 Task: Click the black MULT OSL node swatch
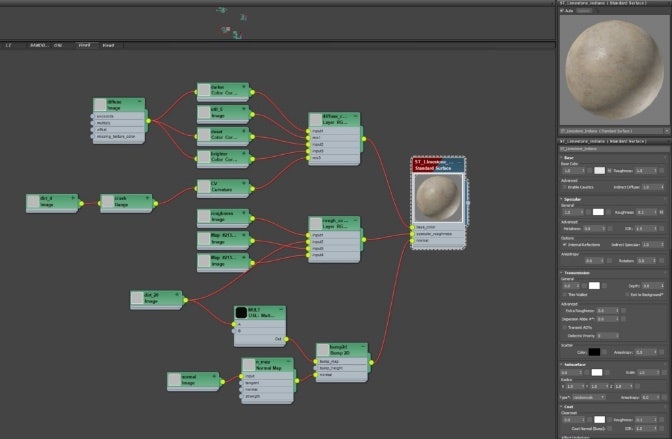(x=241, y=313)
